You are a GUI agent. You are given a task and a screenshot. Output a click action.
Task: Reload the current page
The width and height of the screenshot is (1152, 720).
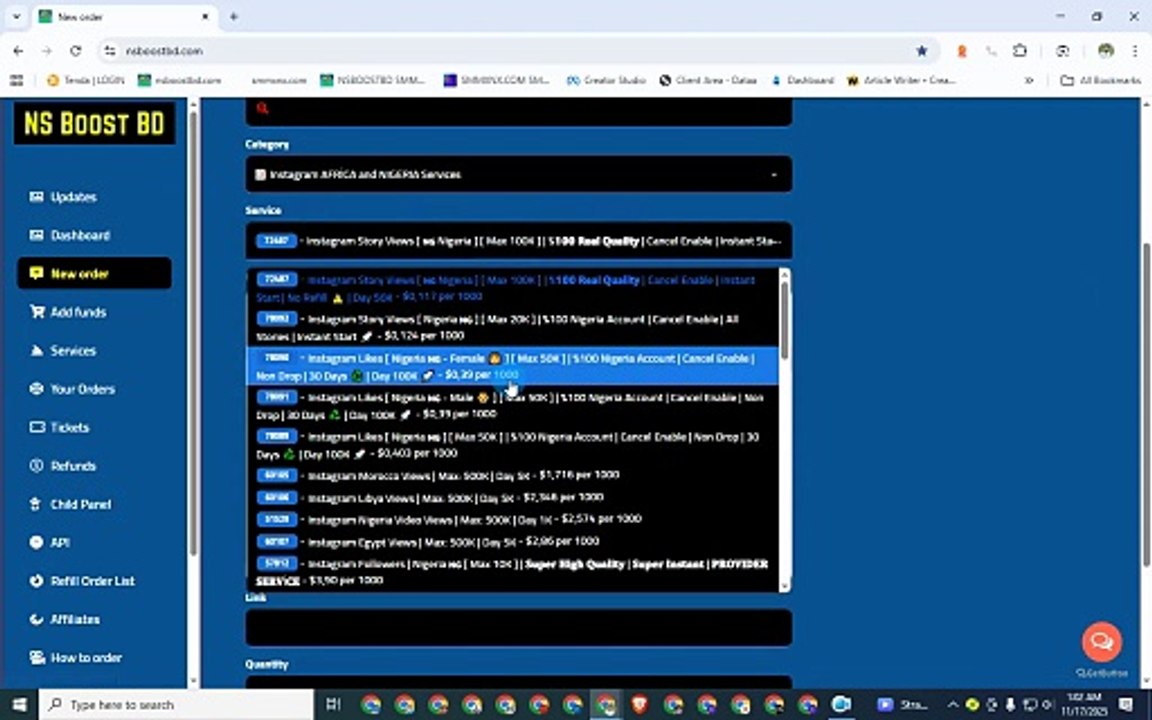click(76, 51)
